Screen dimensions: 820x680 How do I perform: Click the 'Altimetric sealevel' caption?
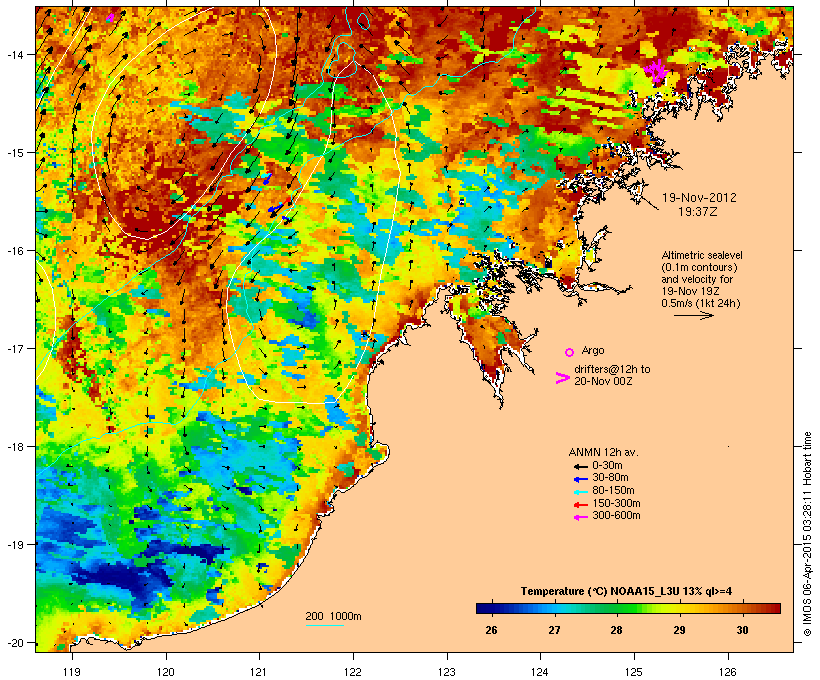pyautogui.click(x=702, y=255)
